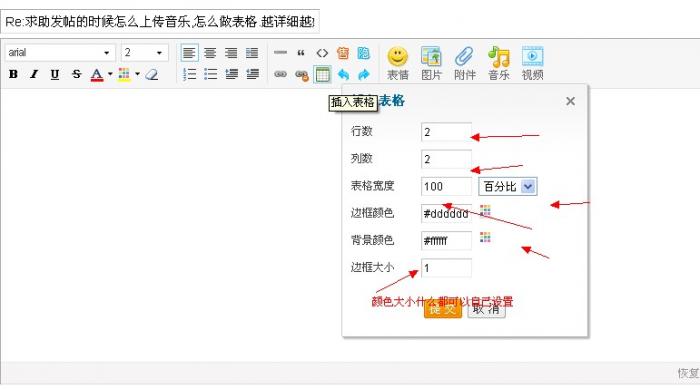Click the redo arrow icon

click(364, 74)
